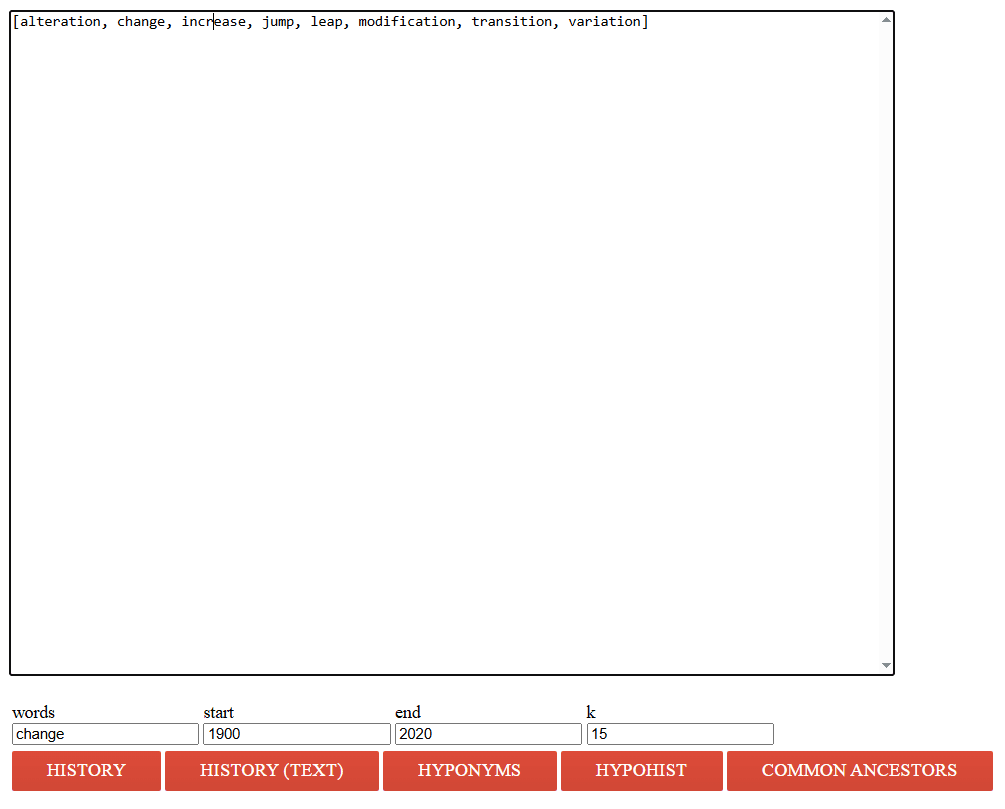Click the HISTORY button

coord(86,771)
